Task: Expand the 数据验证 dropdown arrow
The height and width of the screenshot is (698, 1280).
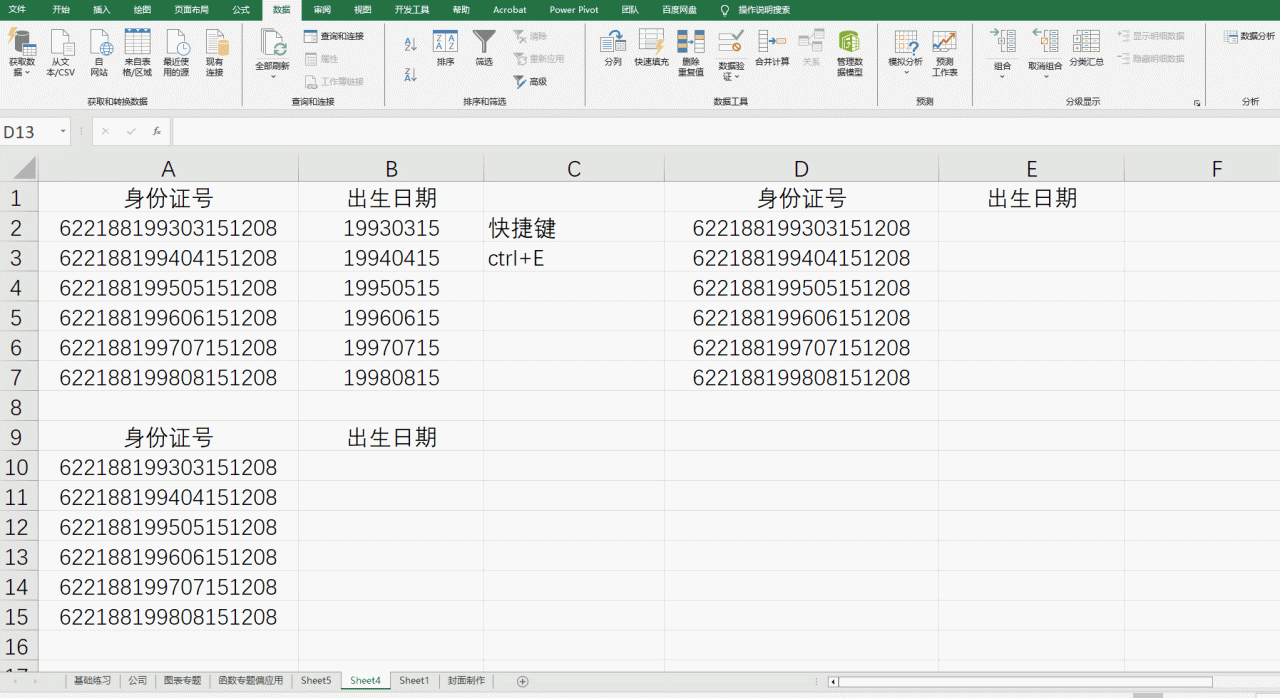Action: (x=737, y=77)
